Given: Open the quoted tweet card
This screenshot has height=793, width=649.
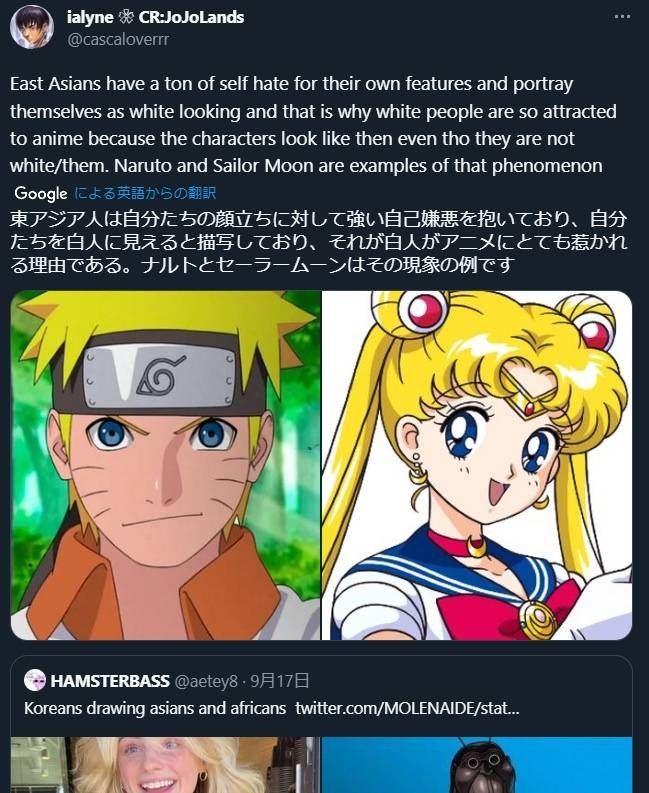Looking at the screenshot, I should tap(321, 724).
